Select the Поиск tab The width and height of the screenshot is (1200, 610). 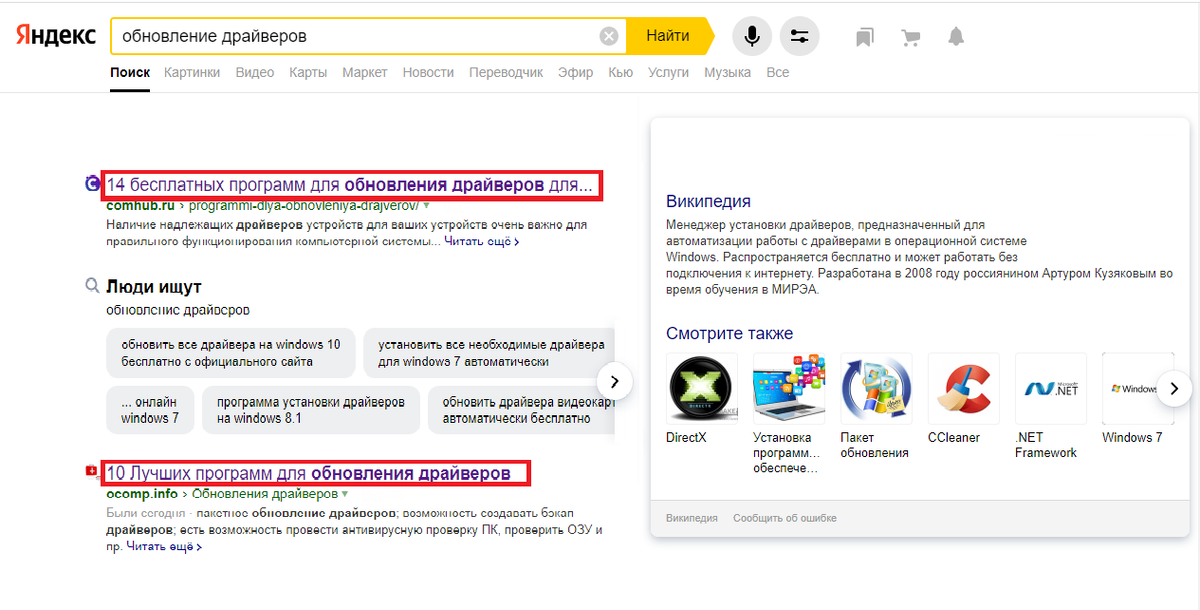(130, 72)
